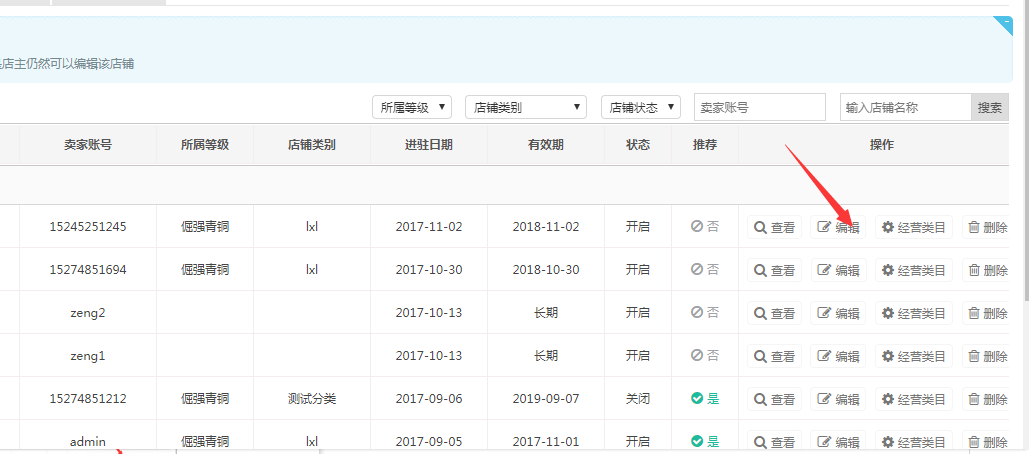Image resolution: width=1029 pixels, height=454 pixels.
Task: Open 经营类目 for the zeng2 store
Action: pyautogui.click(x=913, y=313)
